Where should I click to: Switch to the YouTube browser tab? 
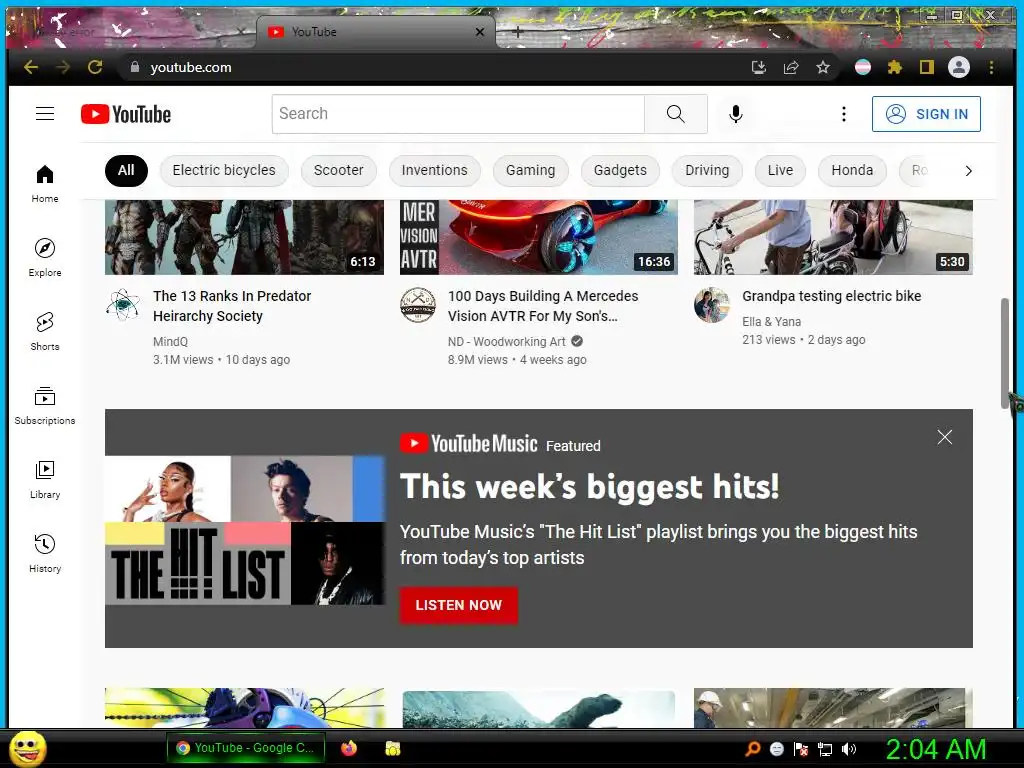[x=375, y=31]
